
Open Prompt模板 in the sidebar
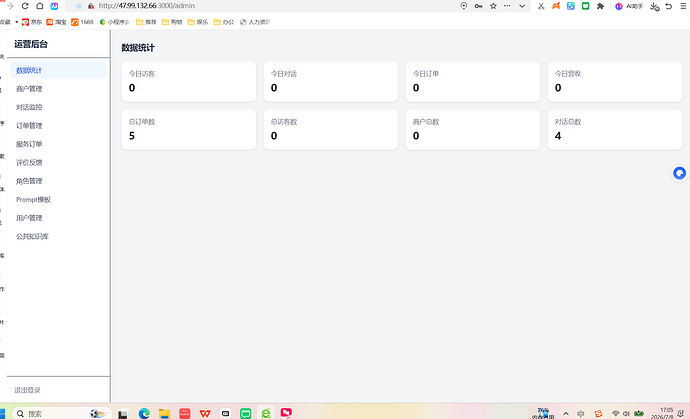coord(59,200)
